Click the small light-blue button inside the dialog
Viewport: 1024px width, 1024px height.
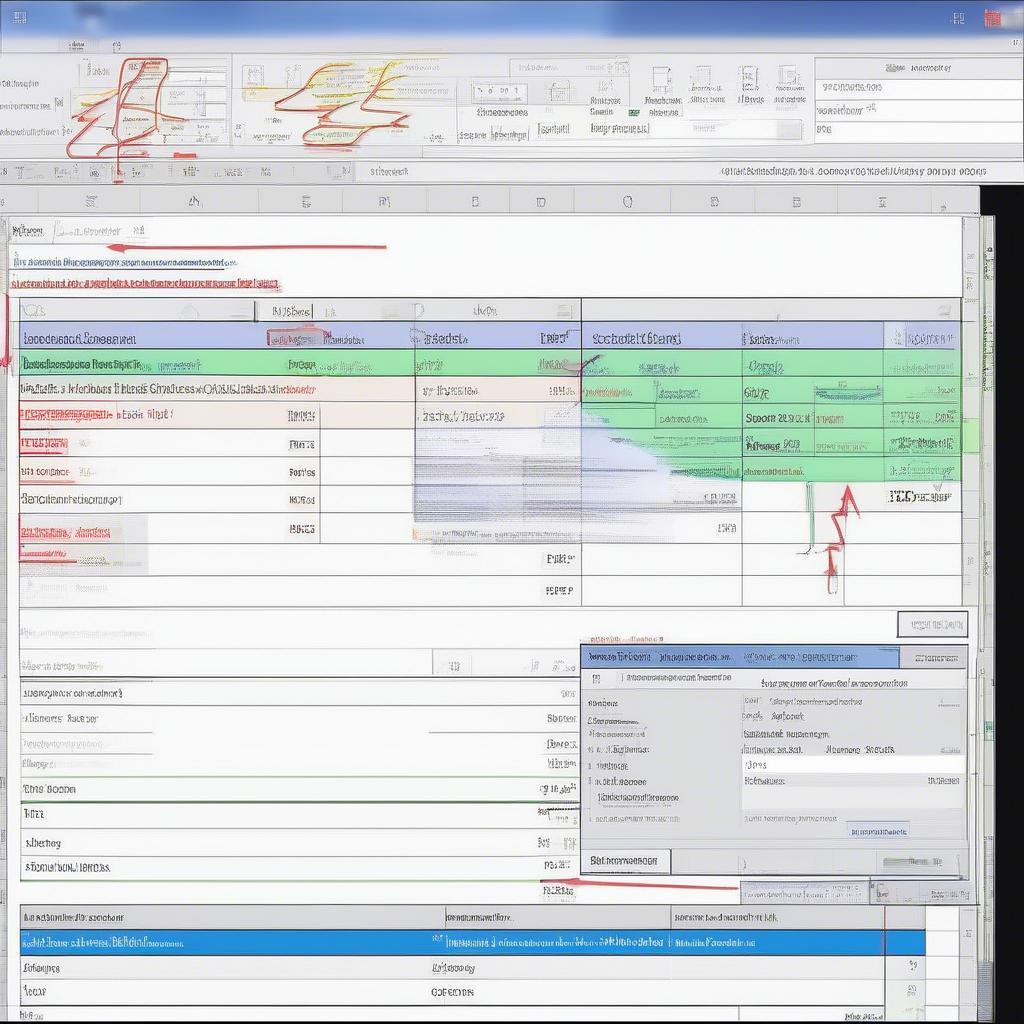pos(878,831)
